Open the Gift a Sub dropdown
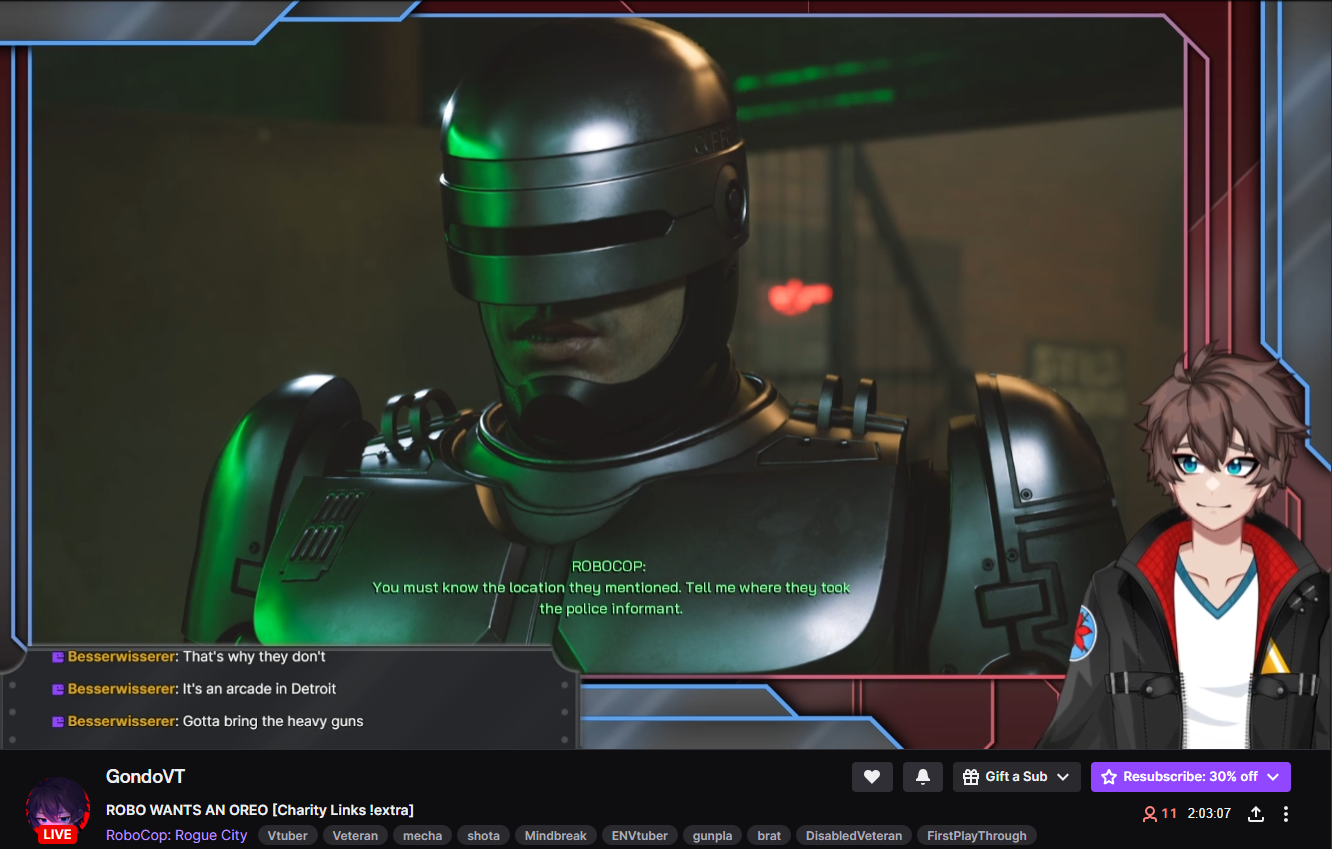The height and width of the screenshot is (849, 1332). coord(1017,777)
